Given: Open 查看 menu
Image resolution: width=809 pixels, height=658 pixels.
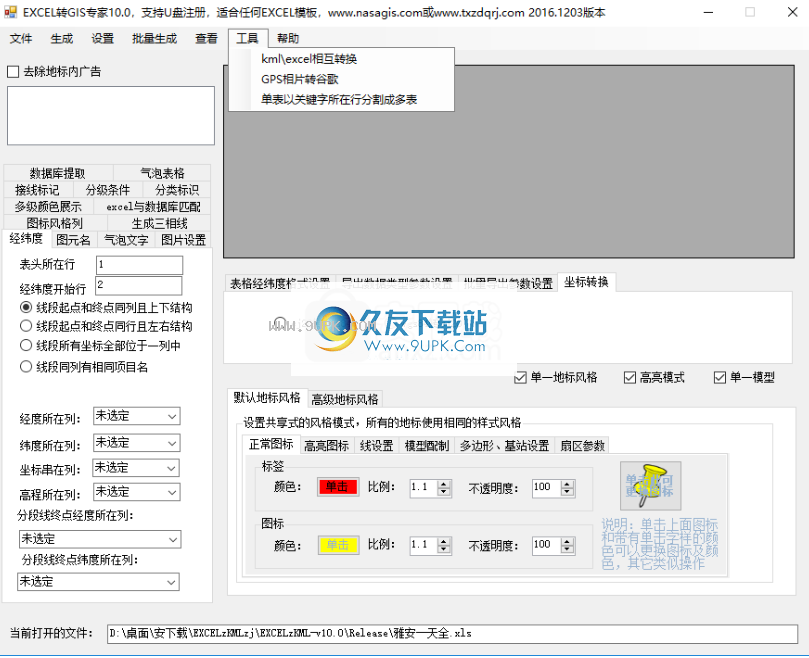Looking at the screenshot, I should point(206,39).
